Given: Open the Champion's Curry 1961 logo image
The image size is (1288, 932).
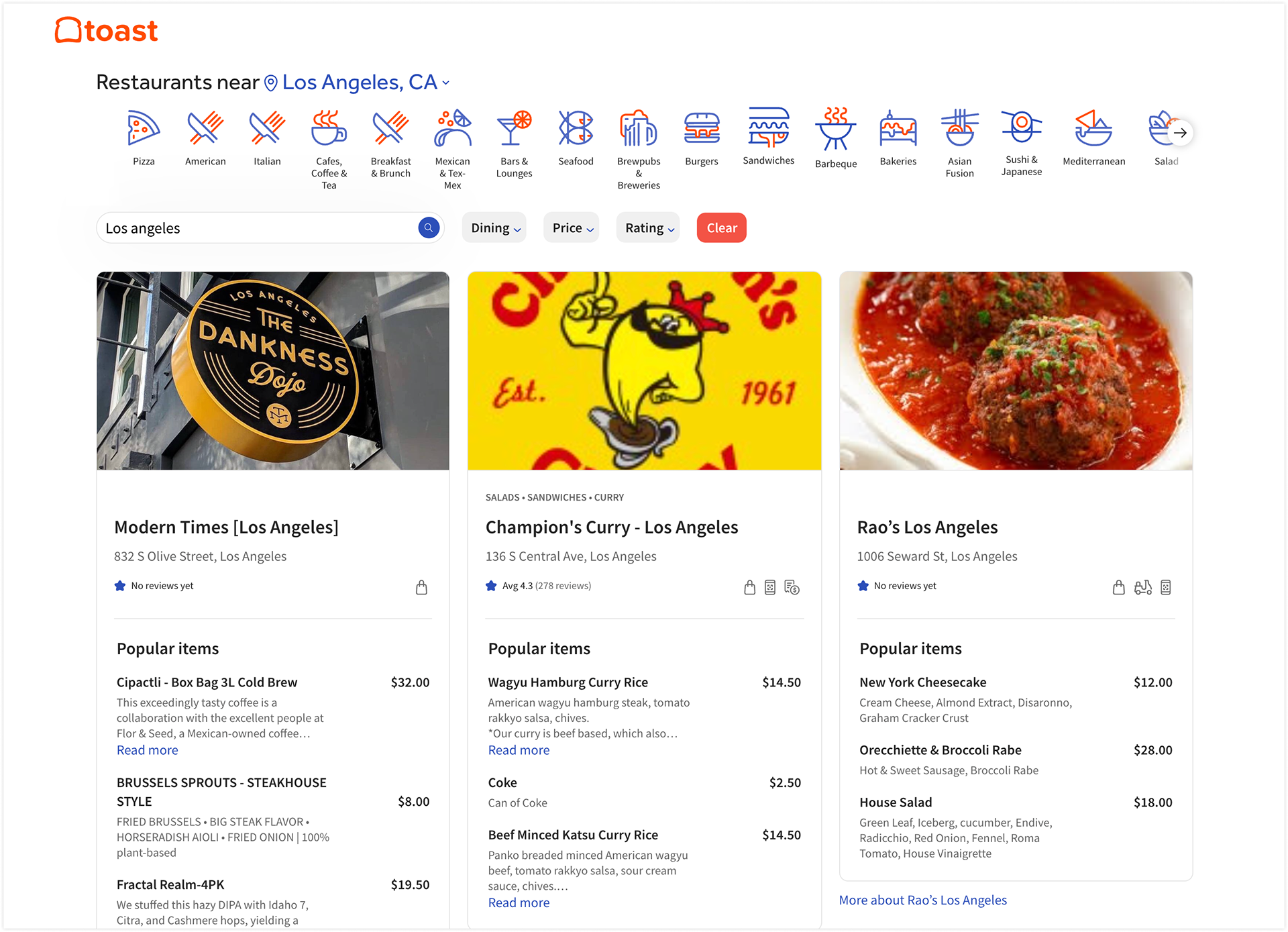Looking at the screenshot, I should click(x=645, y=370).
